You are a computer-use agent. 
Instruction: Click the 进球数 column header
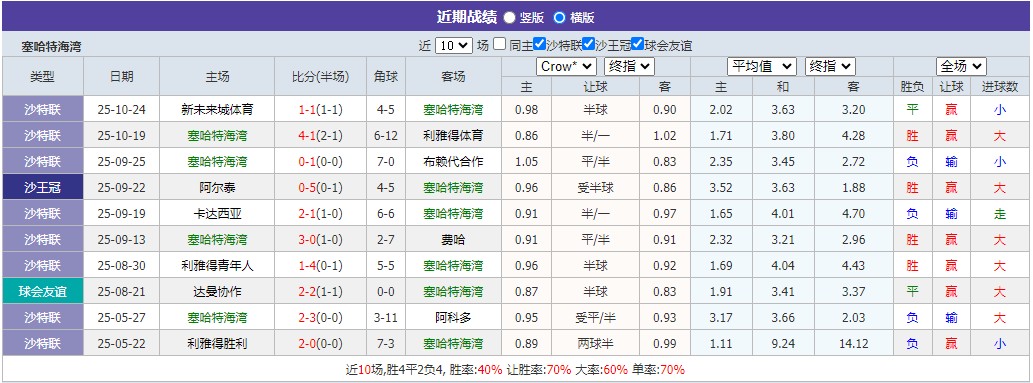point(999,86)
